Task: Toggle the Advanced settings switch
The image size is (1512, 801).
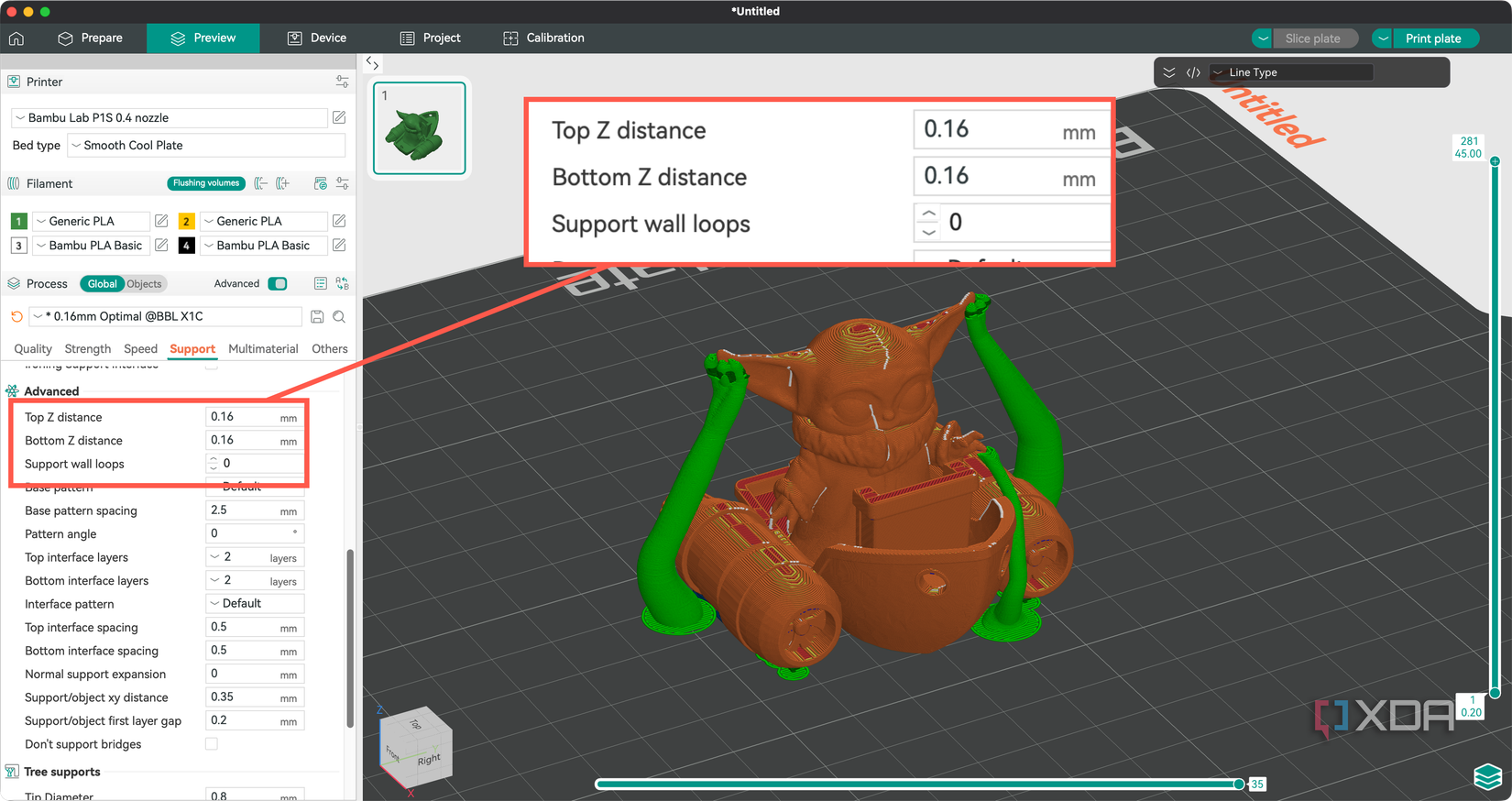Action: tap(278, 283)
